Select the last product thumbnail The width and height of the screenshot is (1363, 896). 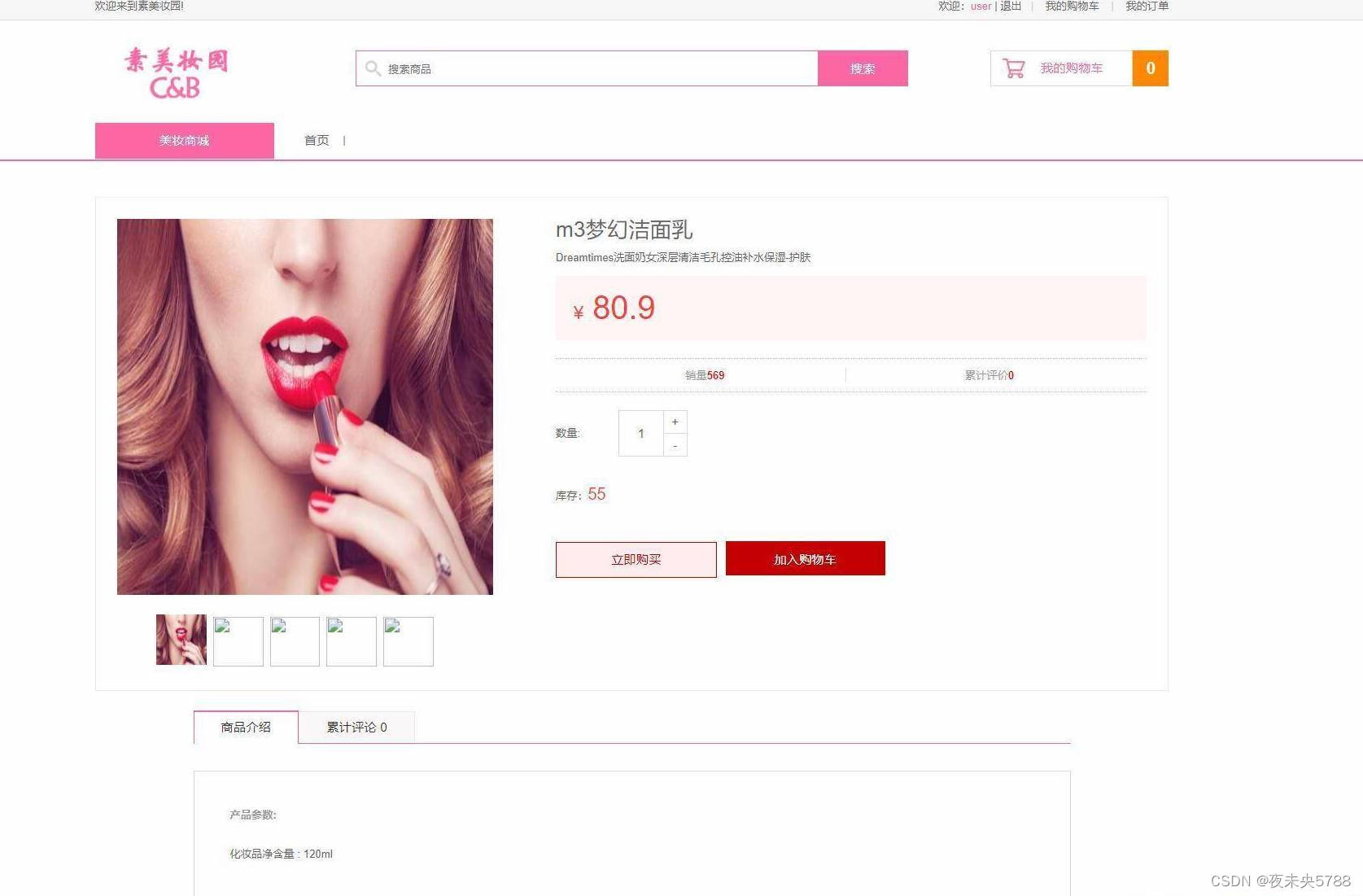click(408, 641)
